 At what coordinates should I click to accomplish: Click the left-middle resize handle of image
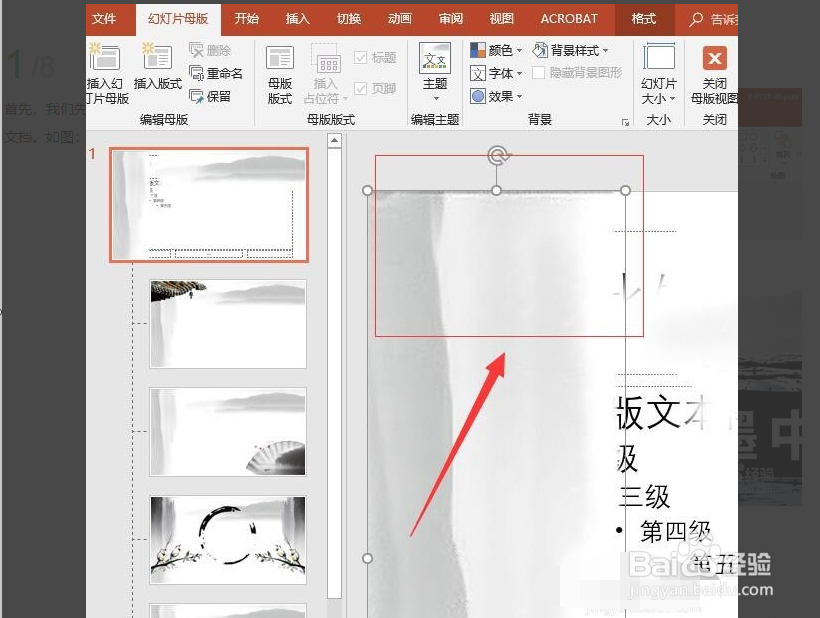368,558
